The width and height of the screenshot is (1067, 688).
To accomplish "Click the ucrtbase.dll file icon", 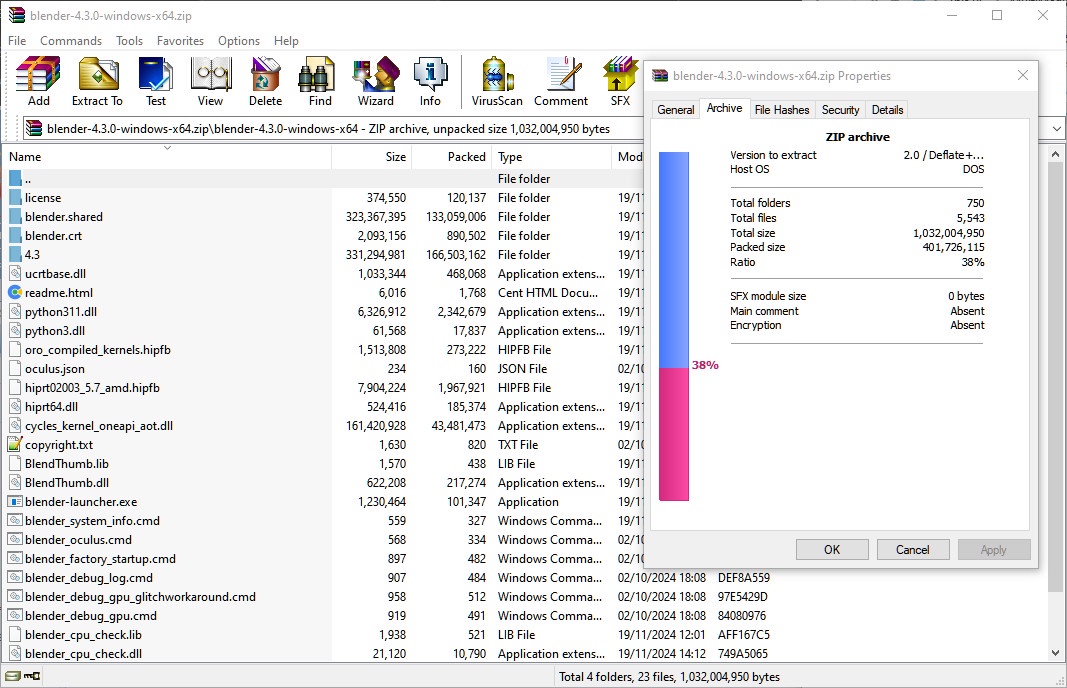I will (x=15, y=274).
